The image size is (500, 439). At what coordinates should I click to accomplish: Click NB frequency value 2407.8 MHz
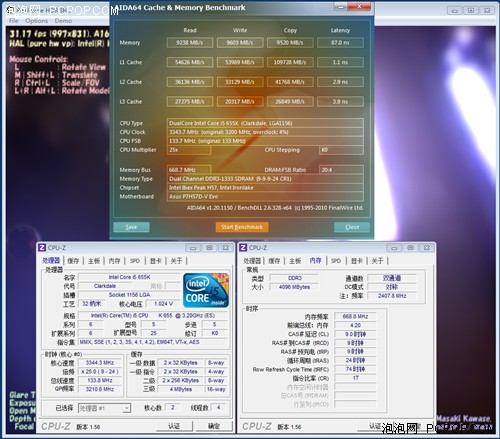(392, 296)
